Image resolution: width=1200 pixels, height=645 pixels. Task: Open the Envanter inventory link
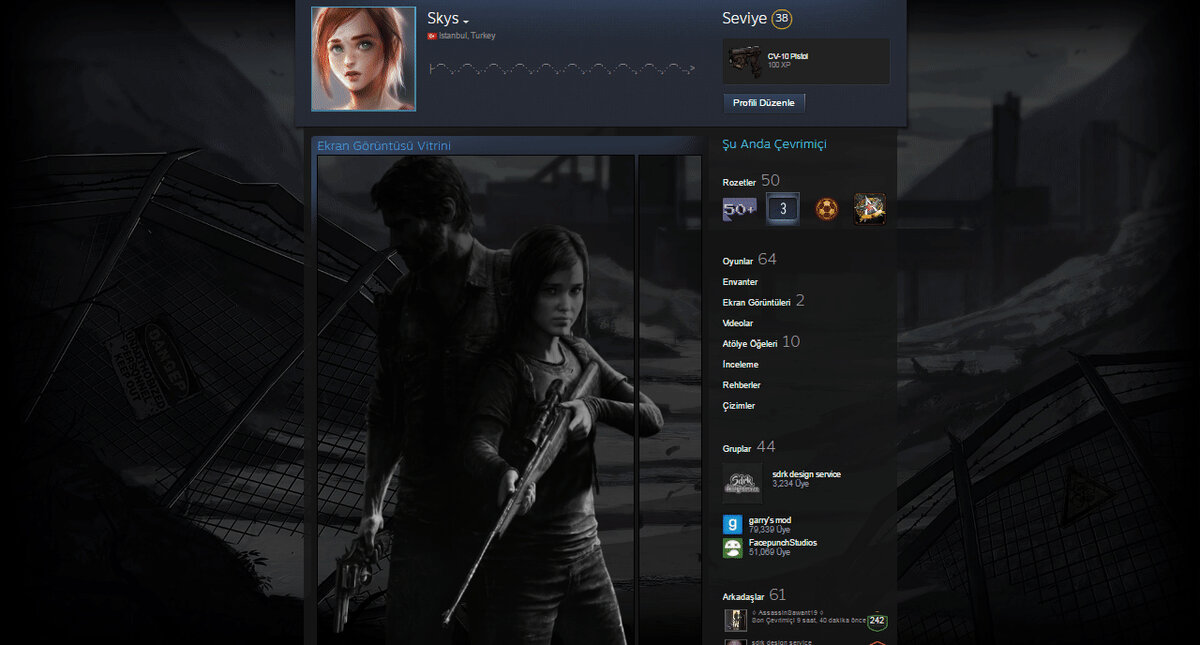(x=740, y=282)
